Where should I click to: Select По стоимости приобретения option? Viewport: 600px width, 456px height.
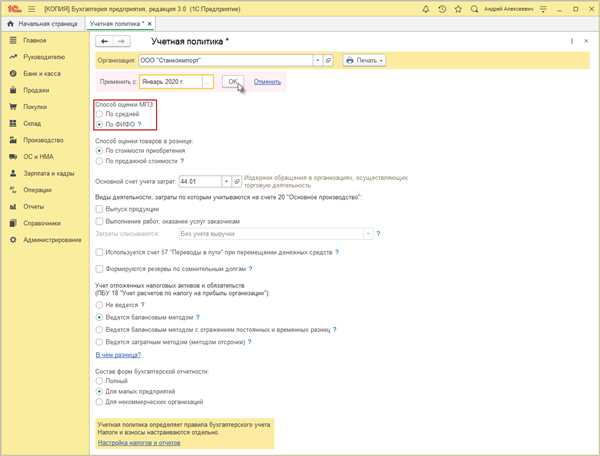pyautogui.click(x=99, y=151)
